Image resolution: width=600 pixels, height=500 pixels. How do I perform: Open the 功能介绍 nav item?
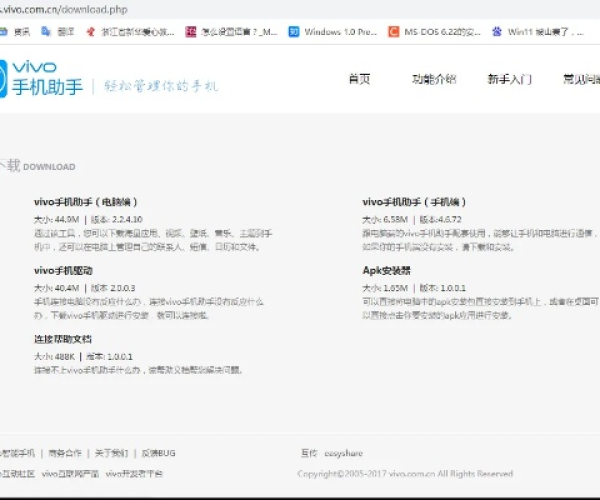pos(434,79)
